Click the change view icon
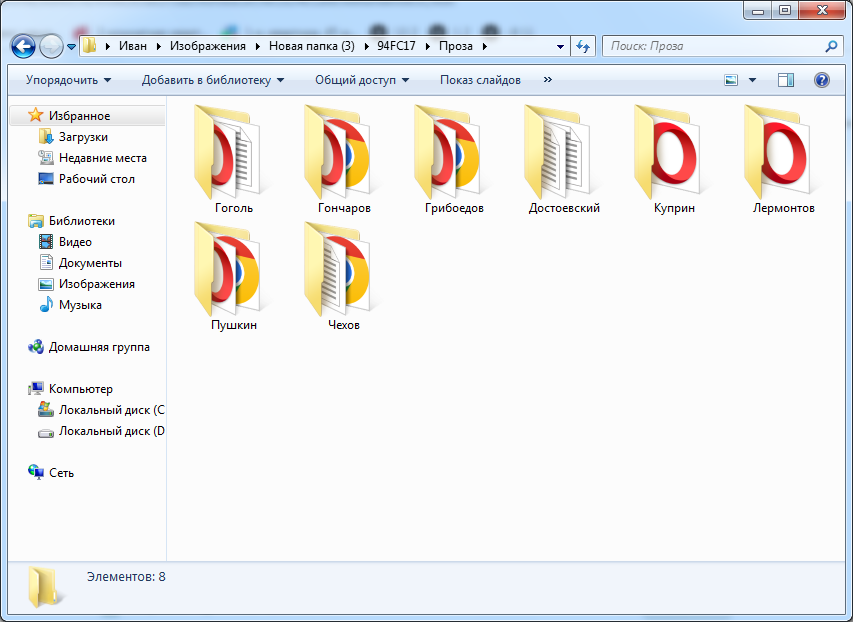This screenshot has width=853, height=622. pos(731,80)
